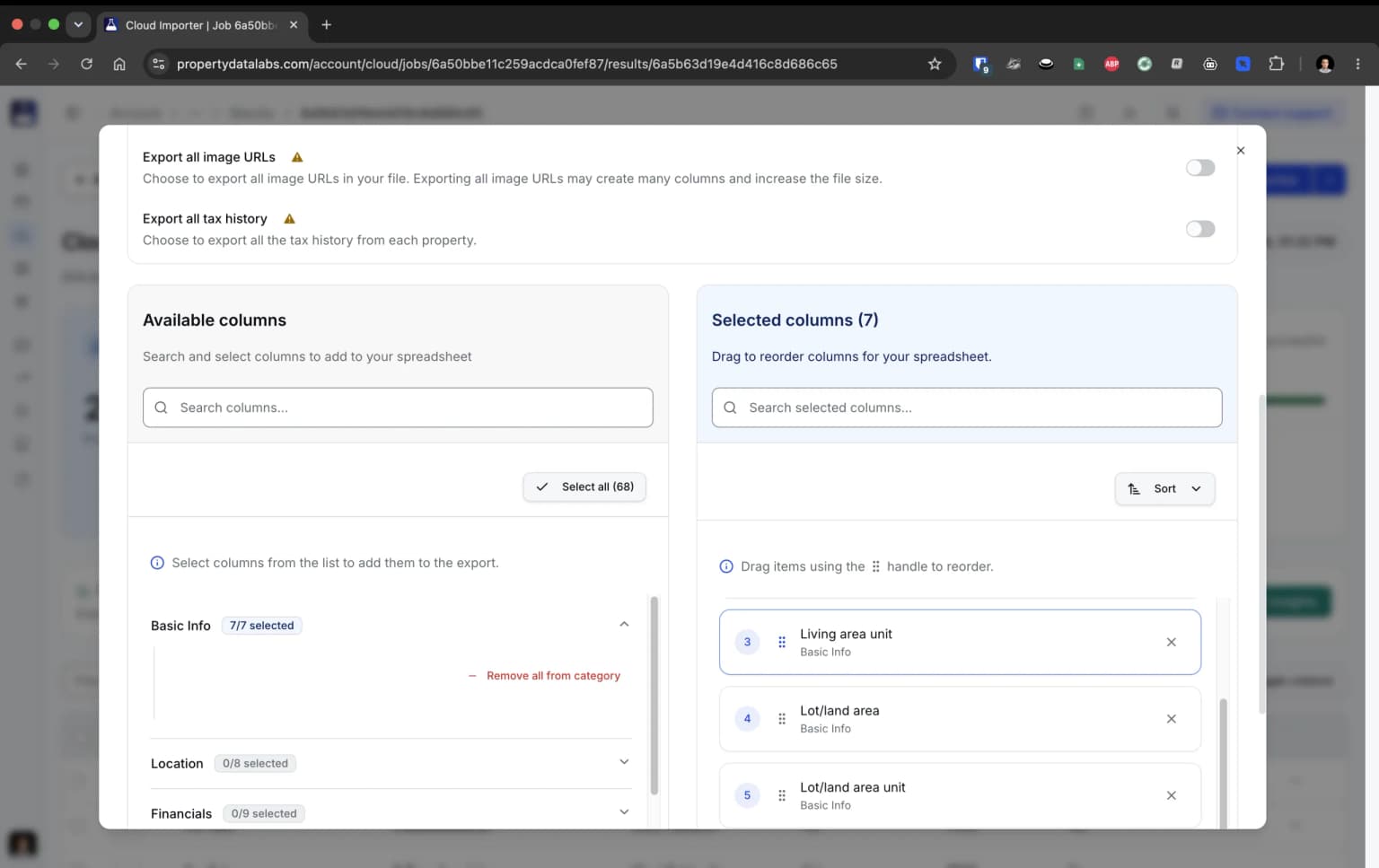Expand the Location category
The width and height of the screenshot is (1379, 868).
[624, 762]
